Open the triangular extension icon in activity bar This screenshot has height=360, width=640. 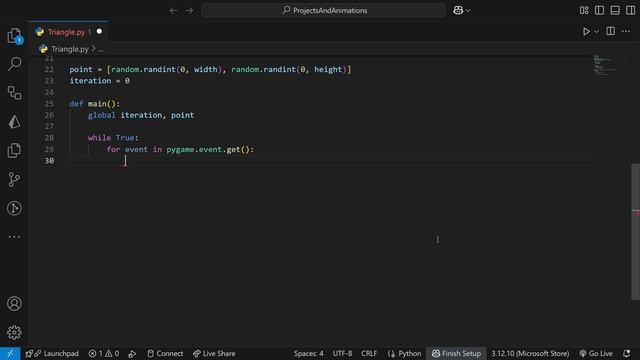coord(14,122)
